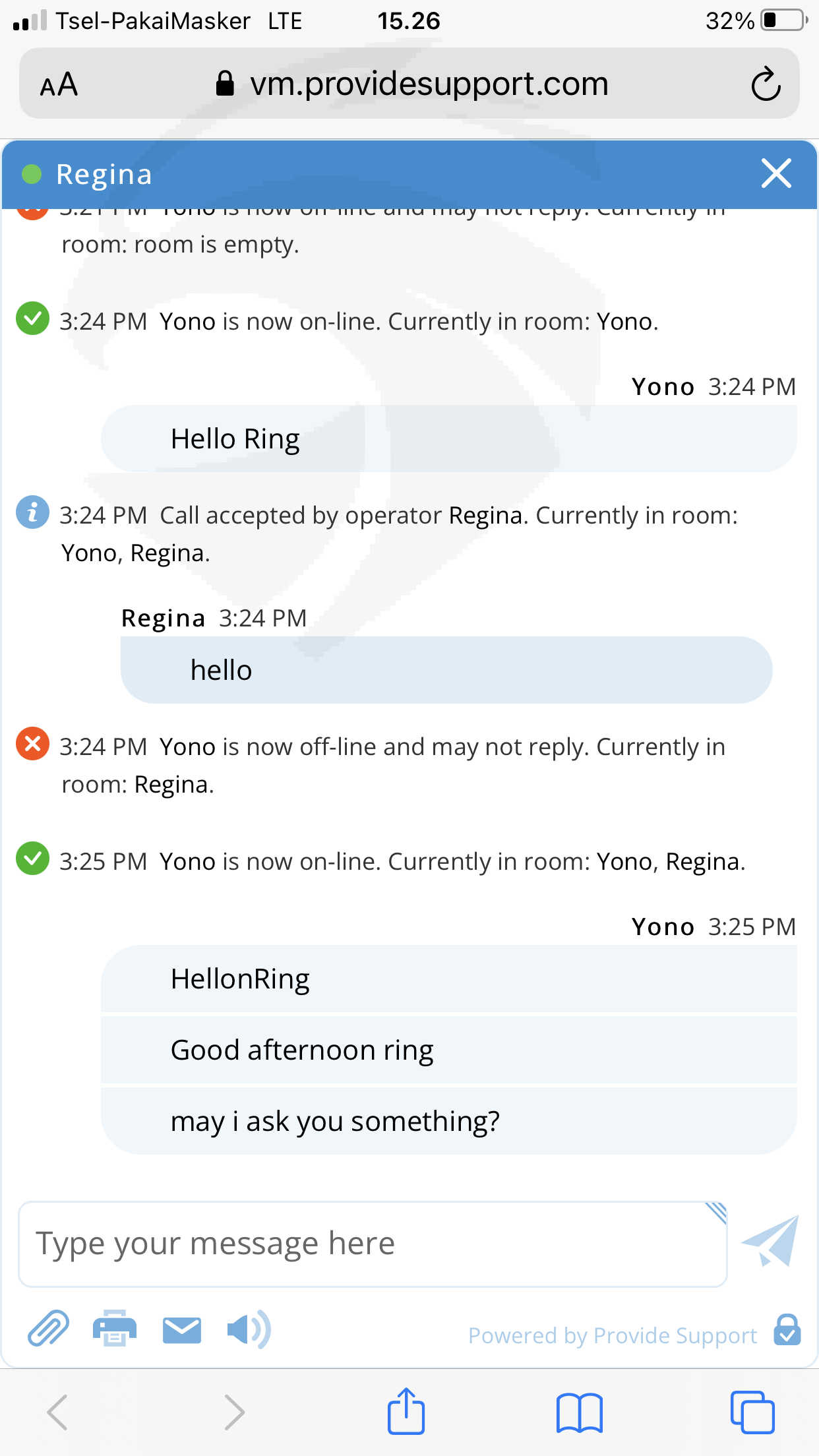Image resolution: width=819 pixels, height=1456 pixels.
Task: Close the Regina chat window
Action: 776,173
